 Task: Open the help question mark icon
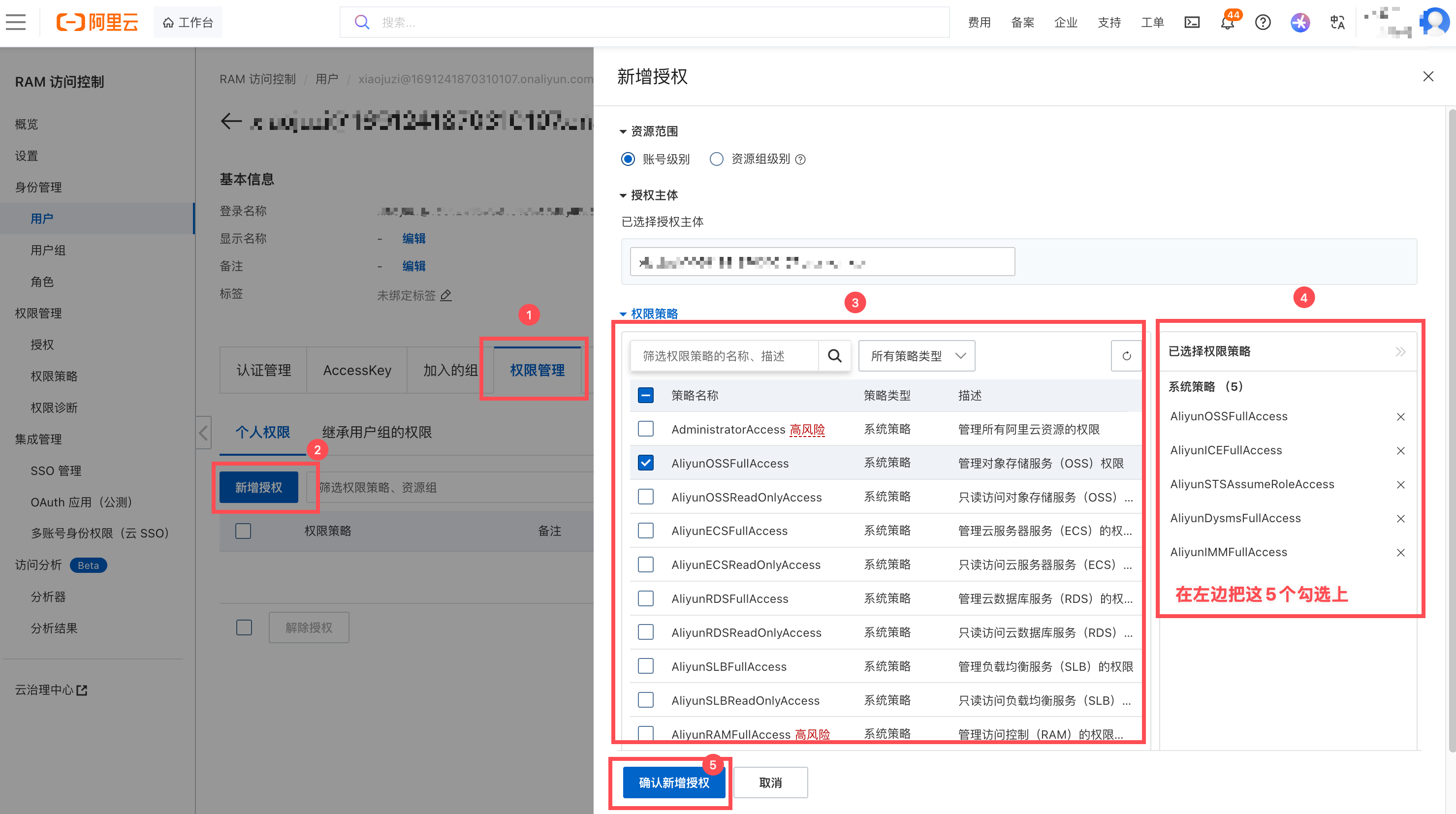point(1263,23)
